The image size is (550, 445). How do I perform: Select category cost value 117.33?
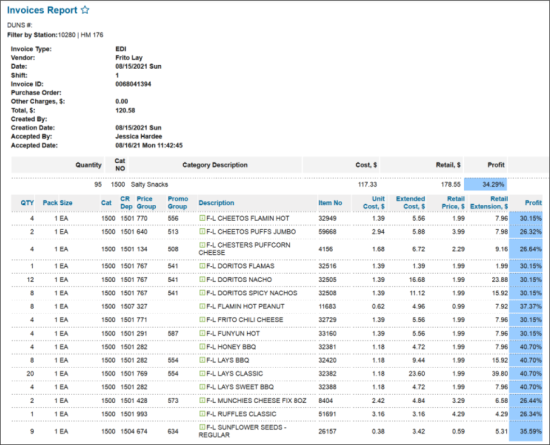point(367,184)
